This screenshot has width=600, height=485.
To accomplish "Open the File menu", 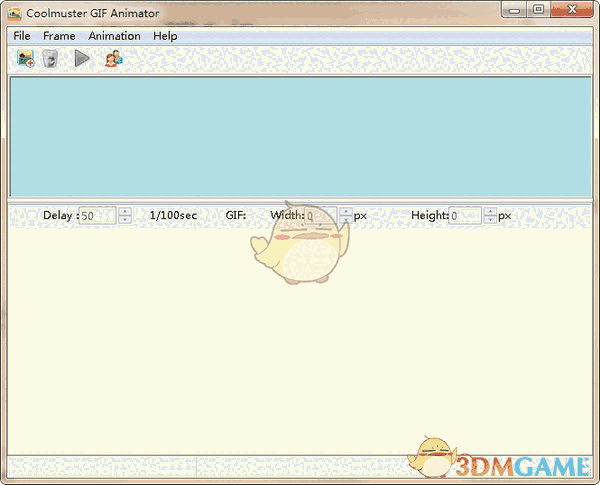I will 22,36.
